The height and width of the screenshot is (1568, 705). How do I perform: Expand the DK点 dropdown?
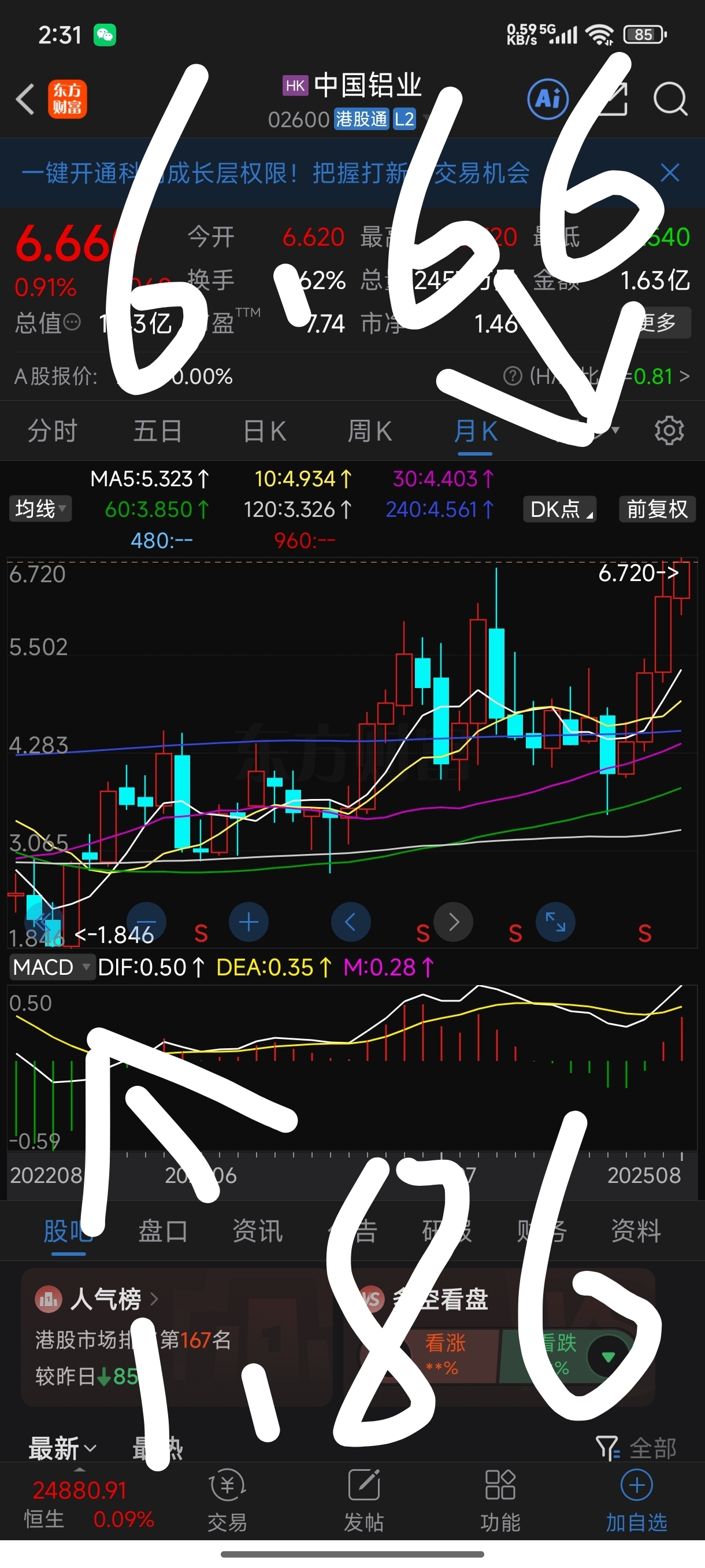coord(559,509)
